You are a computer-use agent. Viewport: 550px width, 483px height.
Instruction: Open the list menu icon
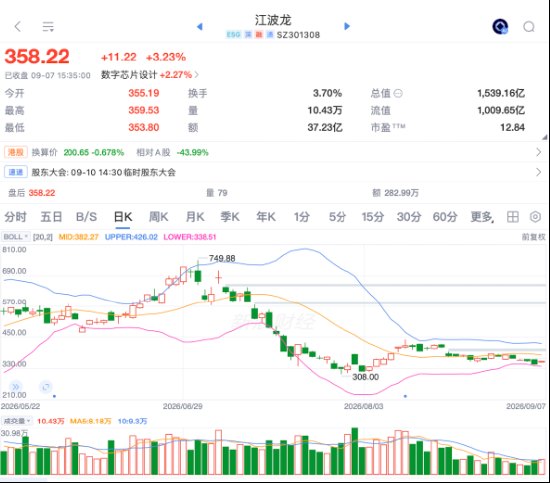click(48, 26)
